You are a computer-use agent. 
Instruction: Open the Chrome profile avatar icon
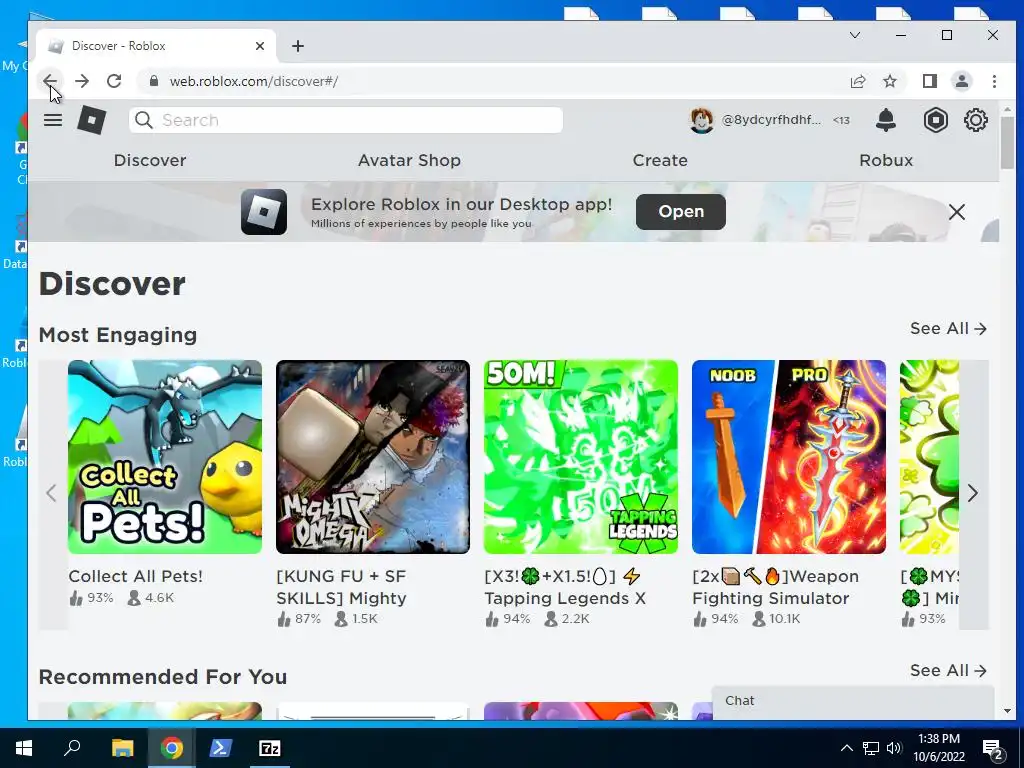point(961,81)
